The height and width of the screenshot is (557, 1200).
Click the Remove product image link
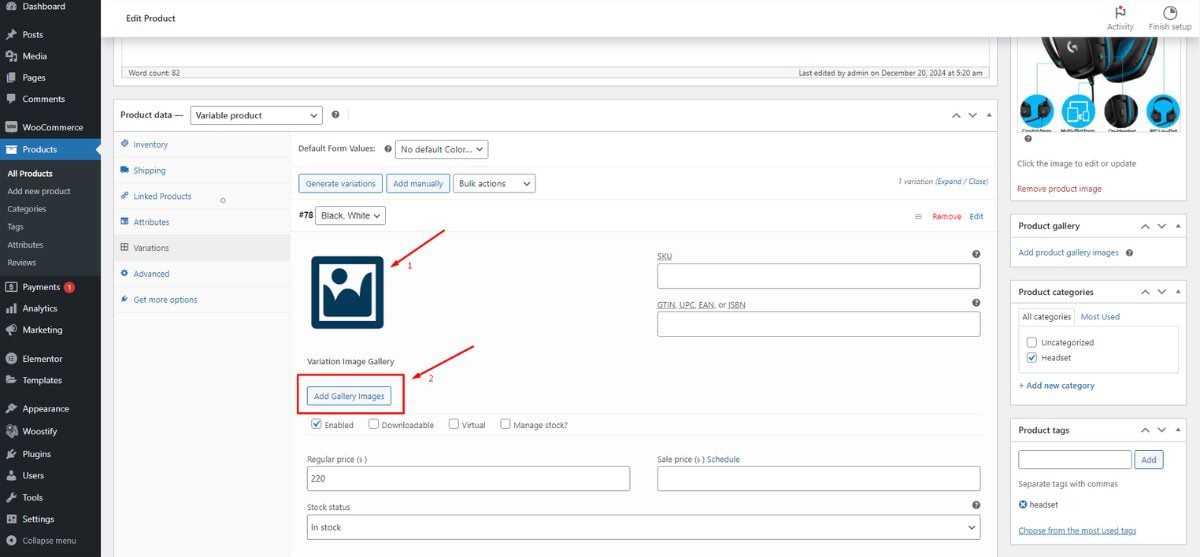1059,189
